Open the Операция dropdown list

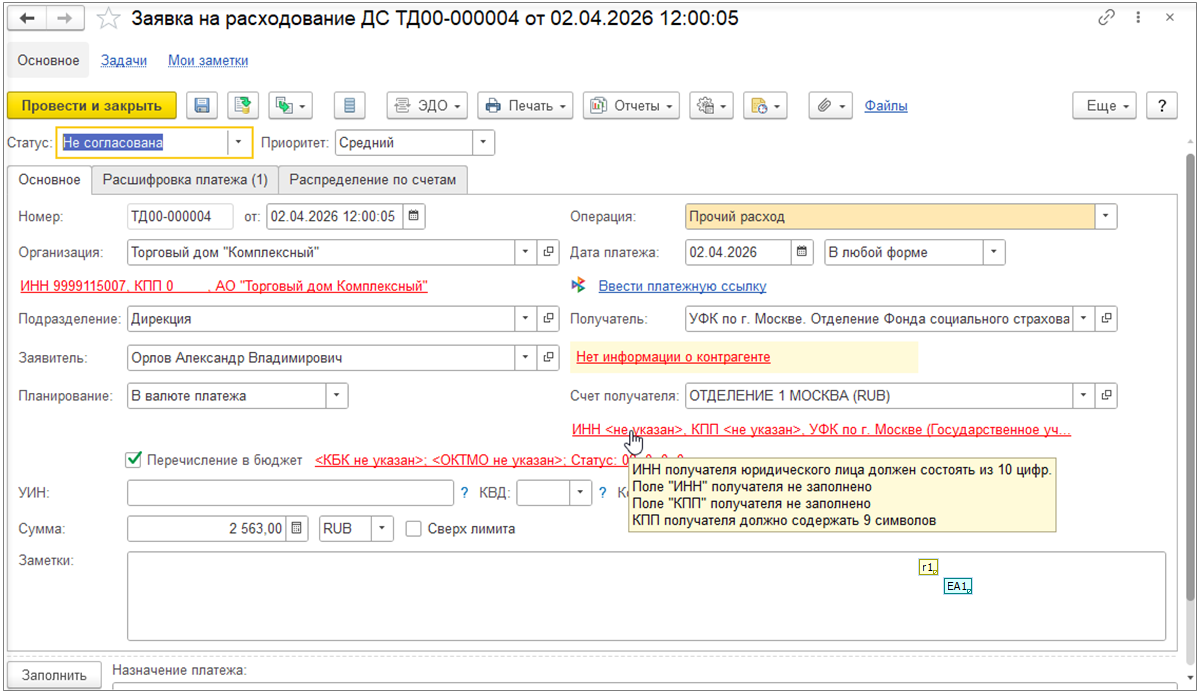point(1105,216)
